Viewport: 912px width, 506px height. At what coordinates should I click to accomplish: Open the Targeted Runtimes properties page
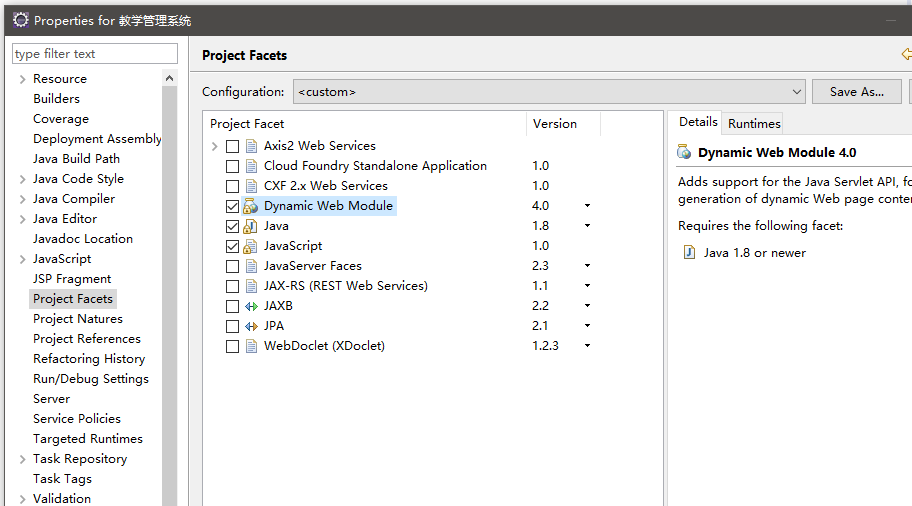point(88,439)
